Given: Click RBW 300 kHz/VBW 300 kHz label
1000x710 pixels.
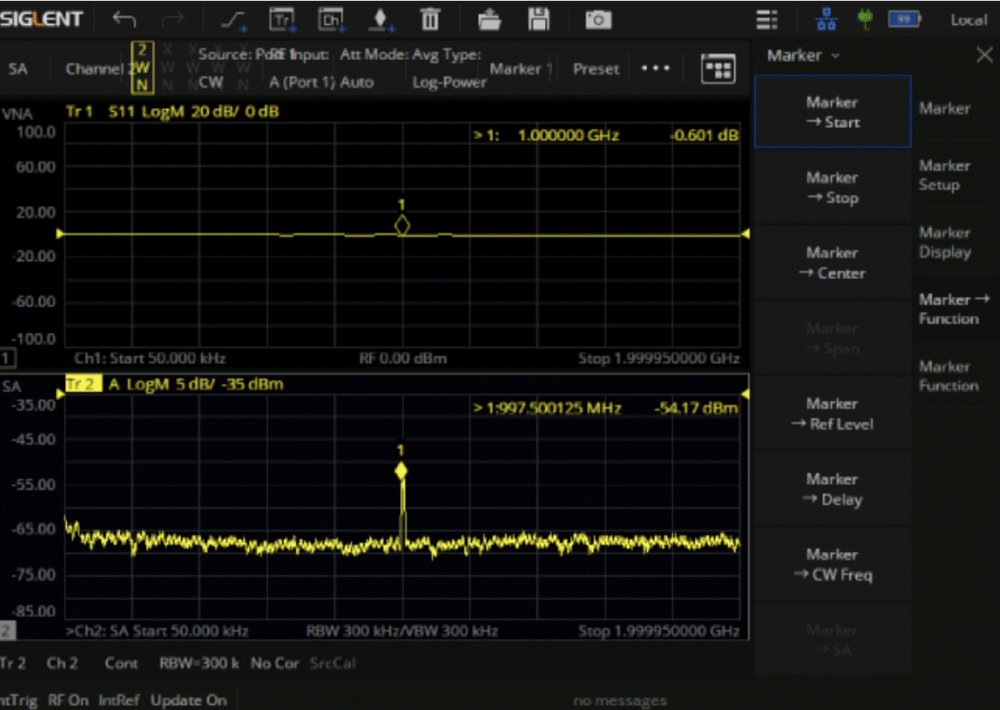Looking at the screenshot, I should point(402,632).
